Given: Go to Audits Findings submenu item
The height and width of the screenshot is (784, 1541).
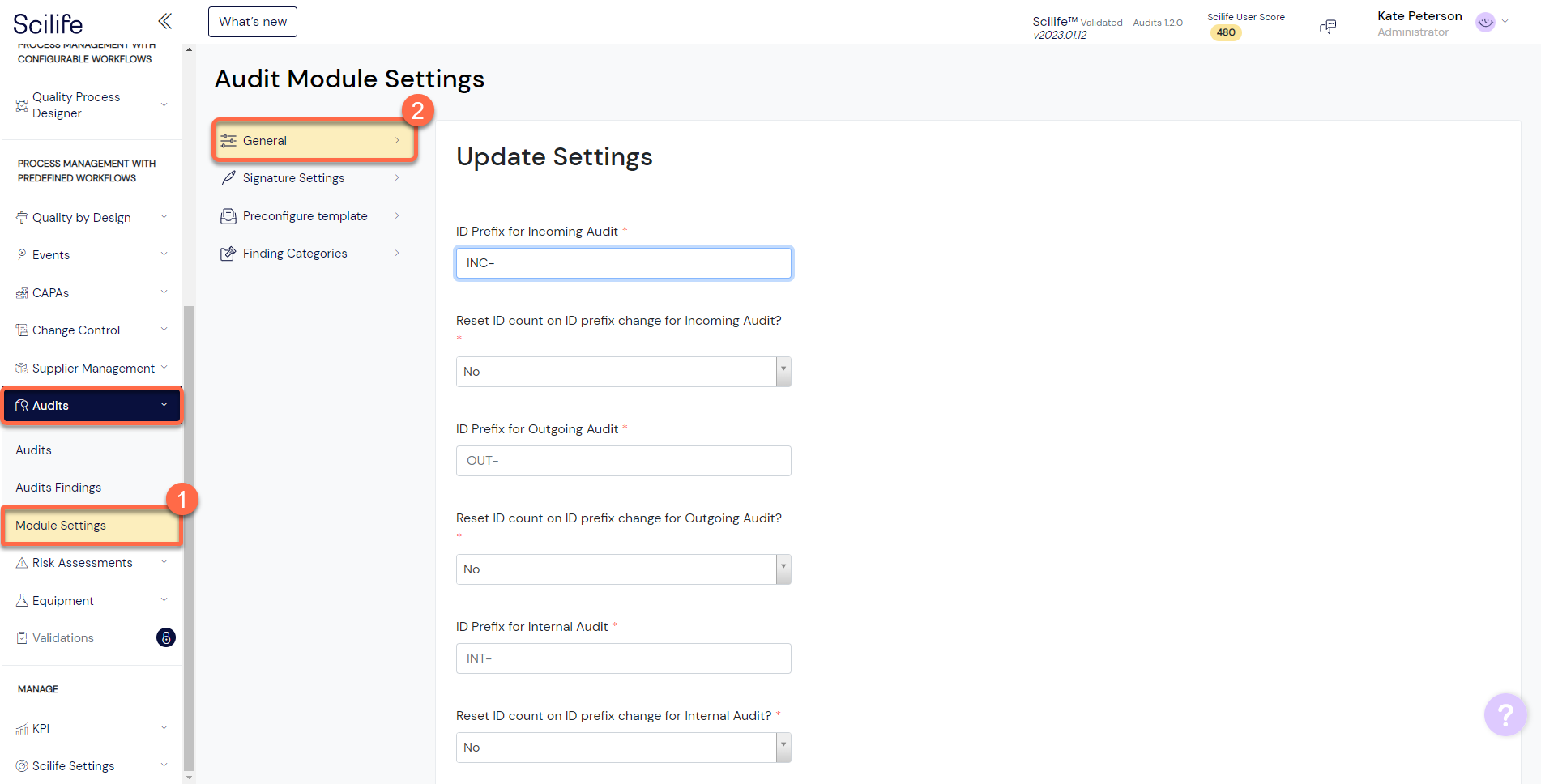Looking at the screenshot, I should (x=58, y=488).
